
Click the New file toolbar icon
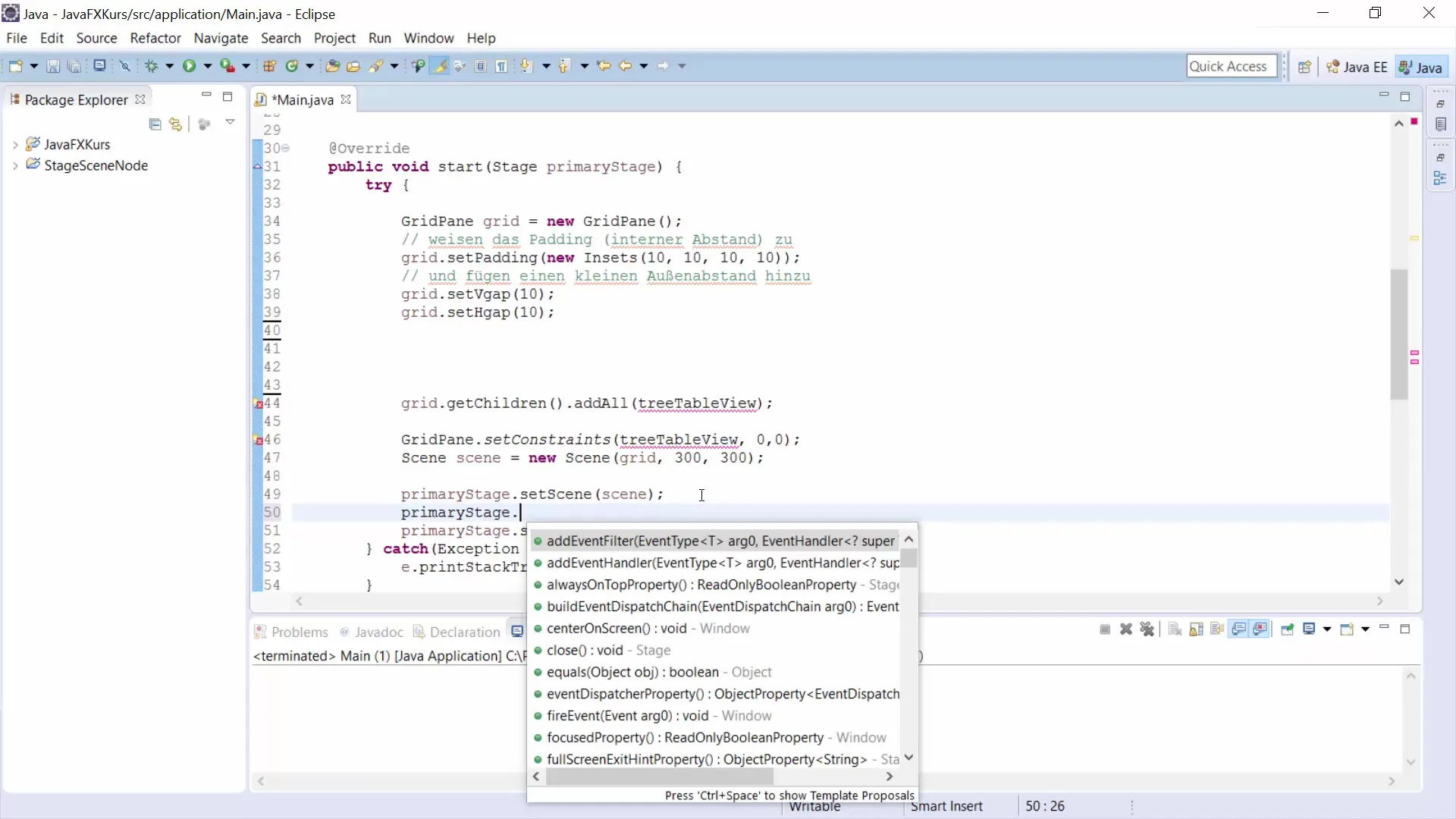point(15,66)
